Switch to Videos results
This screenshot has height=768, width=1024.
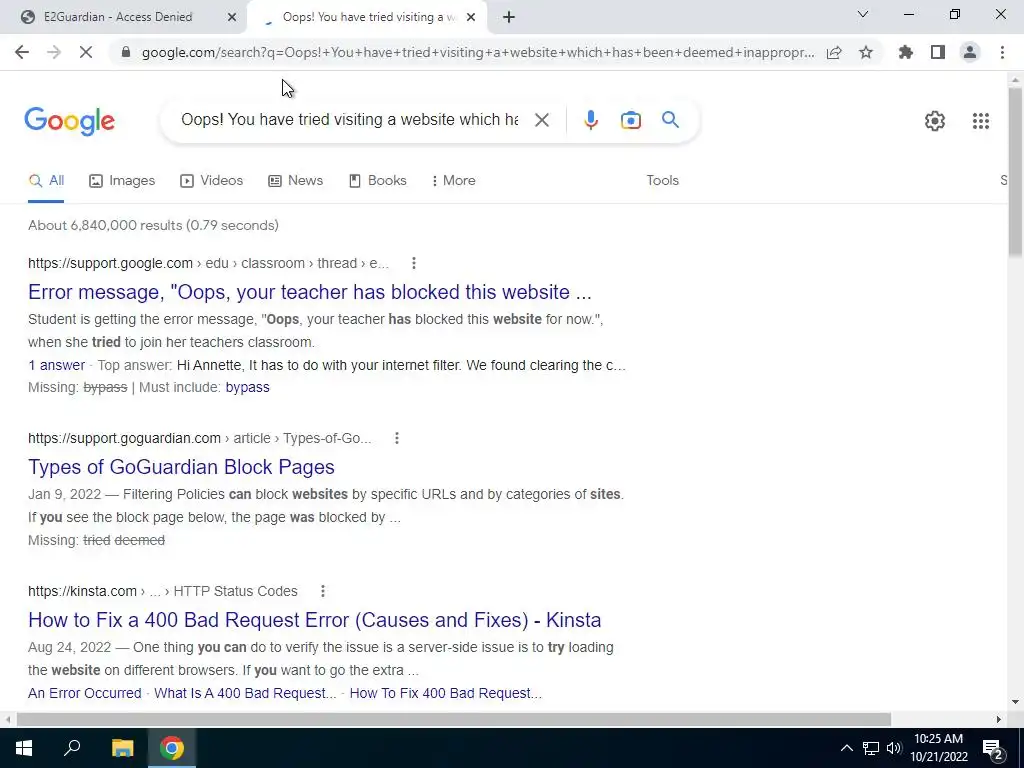(212, 181)
